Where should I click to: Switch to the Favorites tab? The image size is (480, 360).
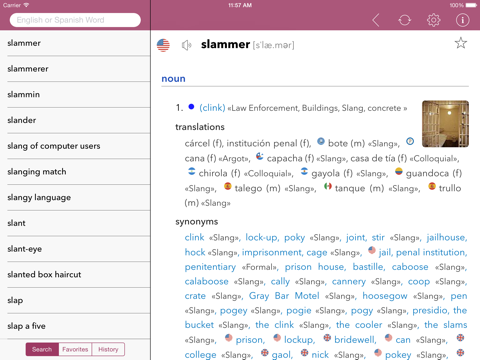(x=75, y=349)
